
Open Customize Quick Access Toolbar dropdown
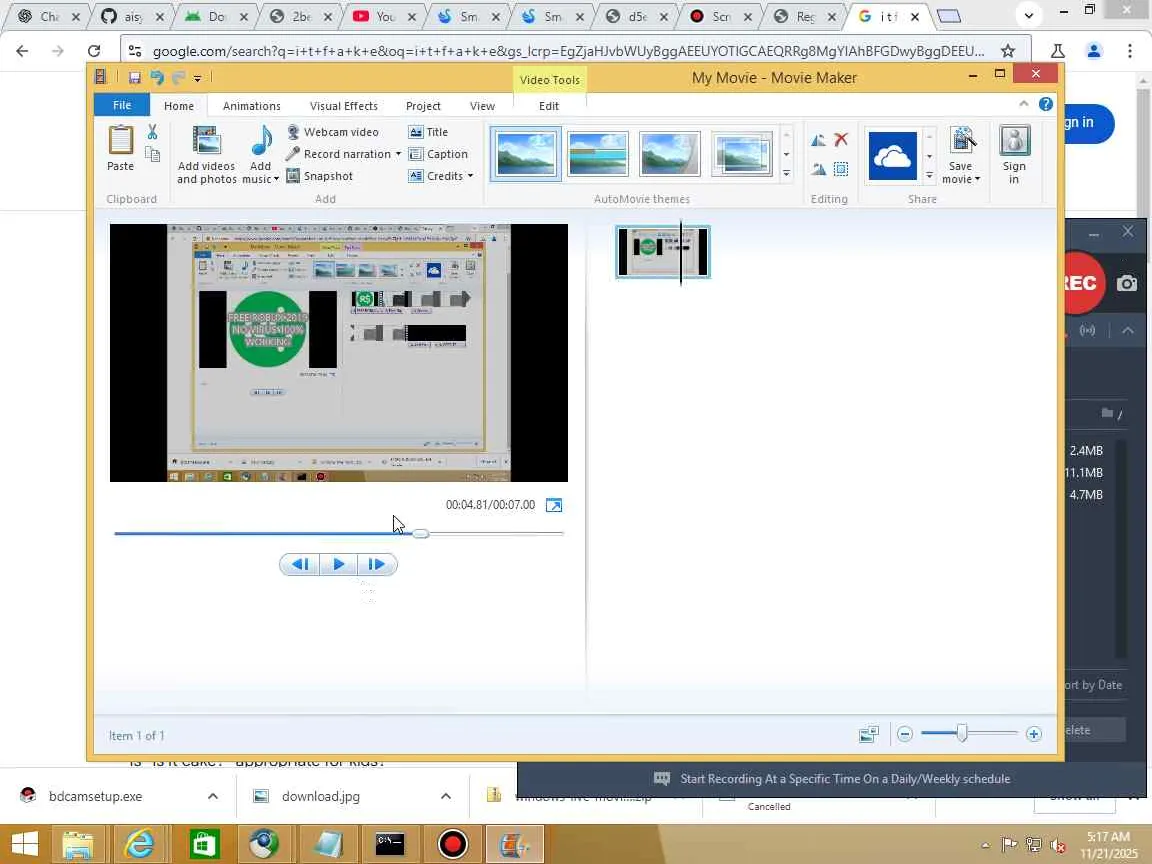pyautogui.click(x=197, y=78)
